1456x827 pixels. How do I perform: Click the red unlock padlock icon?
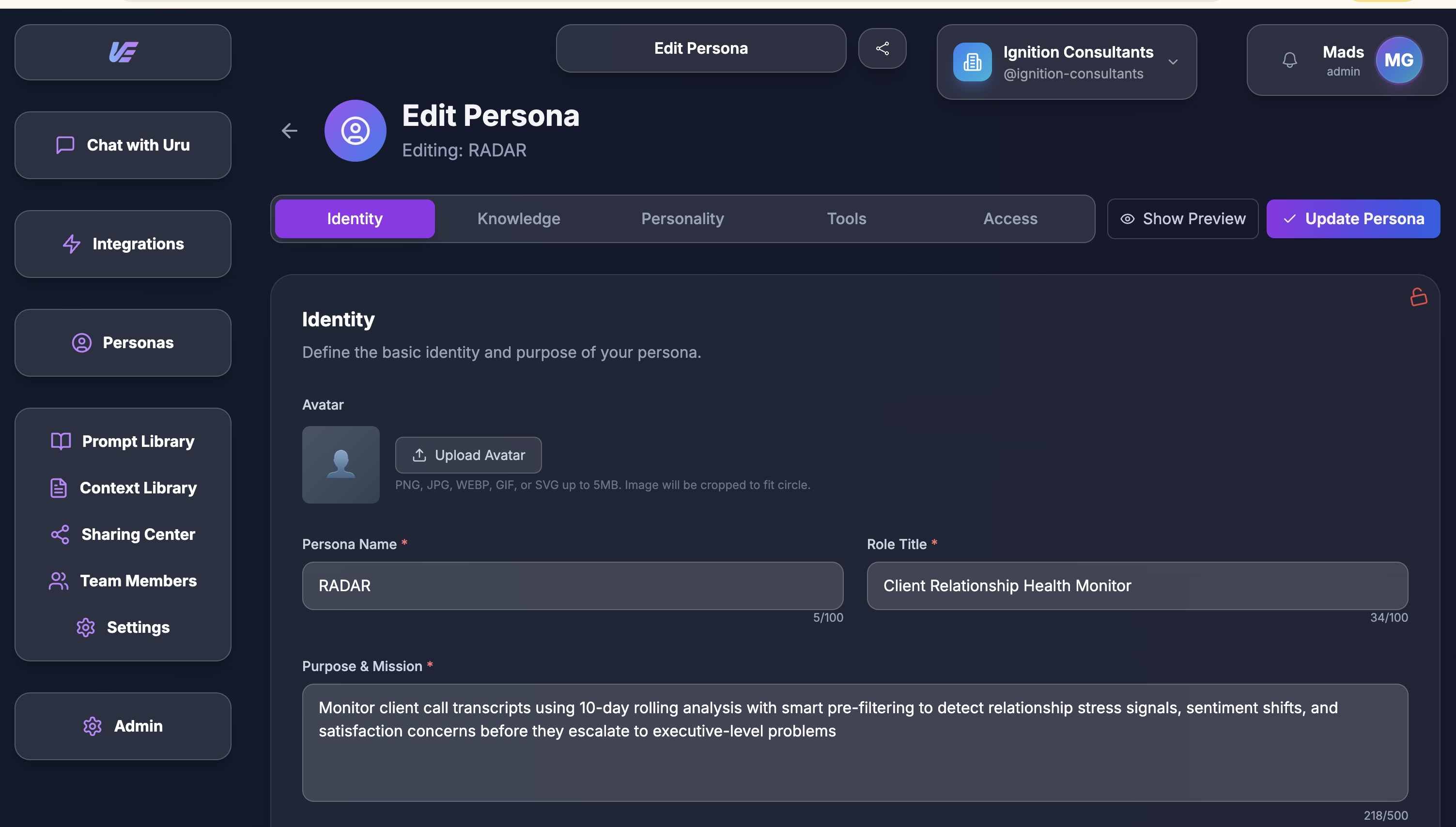coord(1418,296)
